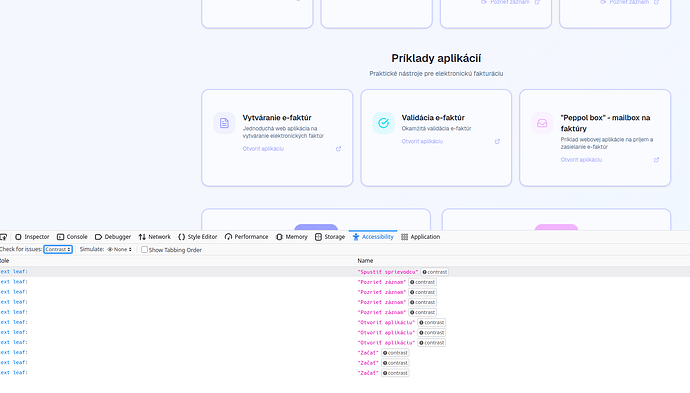Click the element picker icon in devtools

pos(4,237)
